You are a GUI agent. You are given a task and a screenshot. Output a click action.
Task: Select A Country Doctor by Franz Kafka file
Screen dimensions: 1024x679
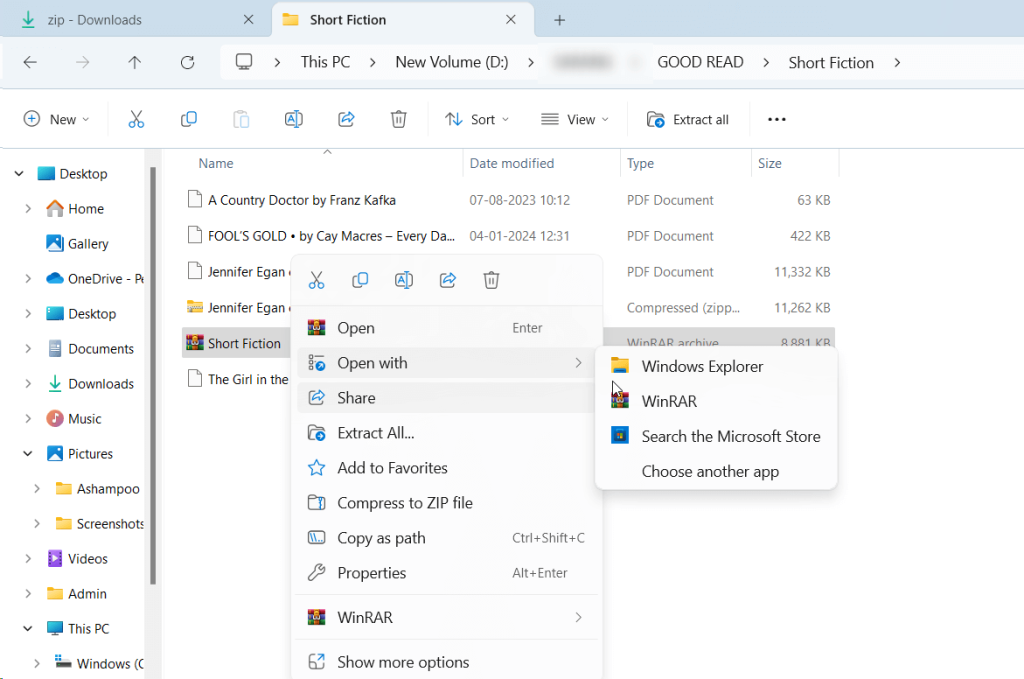click(x=315, y=200)
